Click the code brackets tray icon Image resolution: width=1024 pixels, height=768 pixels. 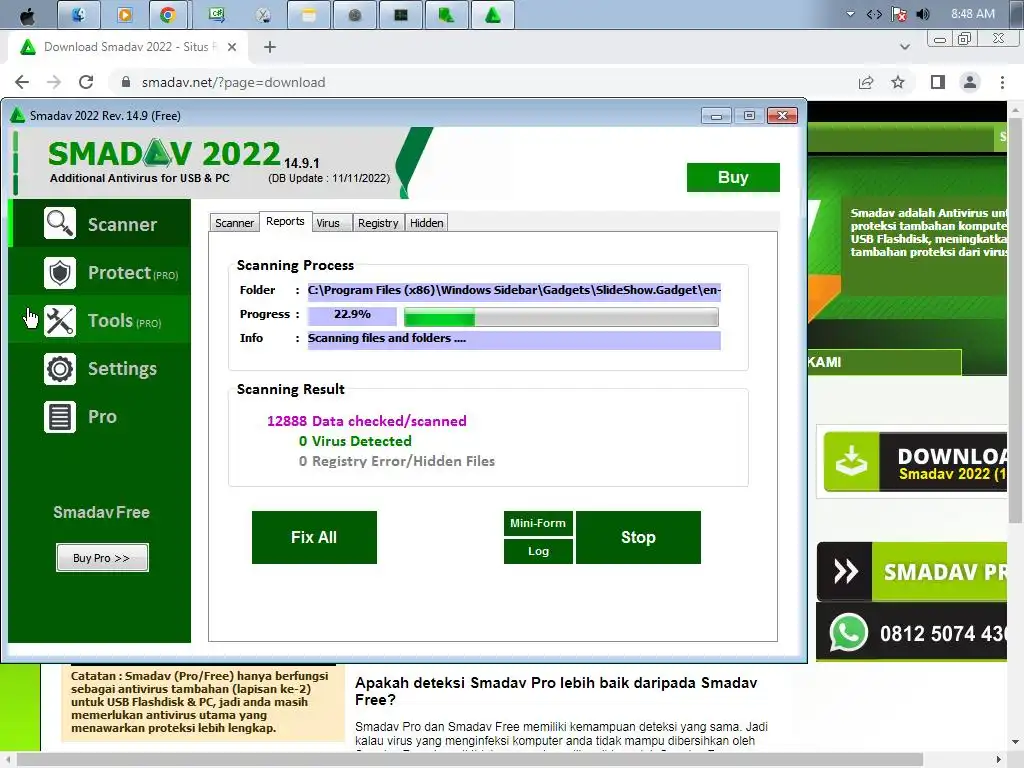[x=874, y=14]
